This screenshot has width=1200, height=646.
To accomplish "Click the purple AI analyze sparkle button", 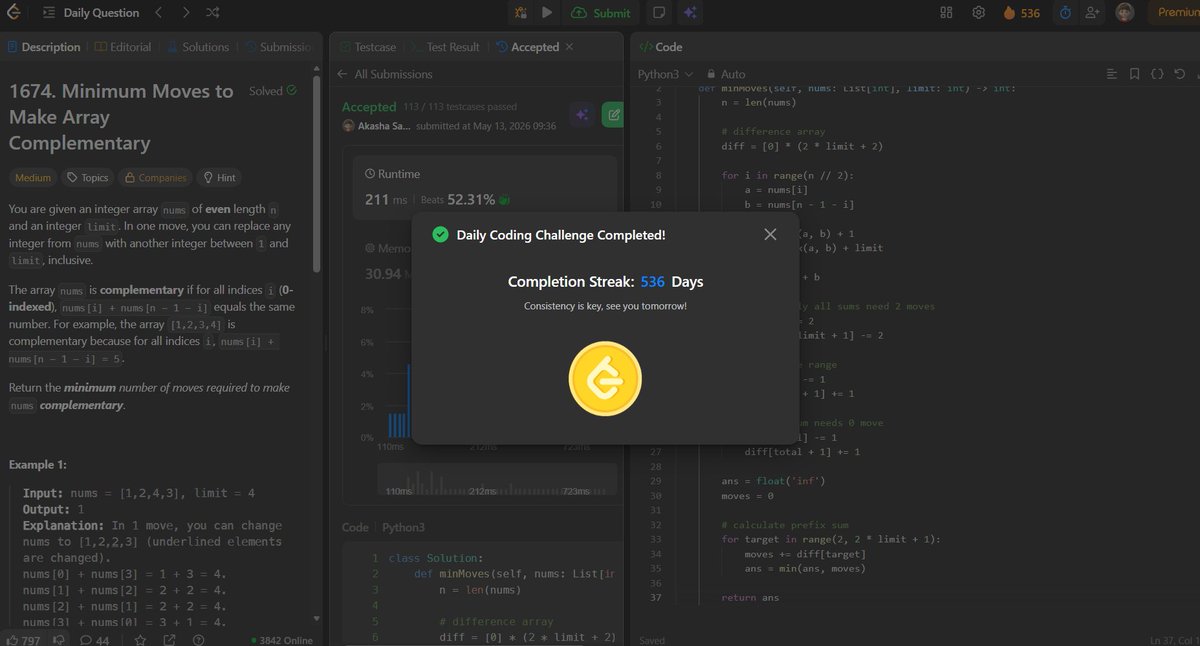I will [581, 114].
